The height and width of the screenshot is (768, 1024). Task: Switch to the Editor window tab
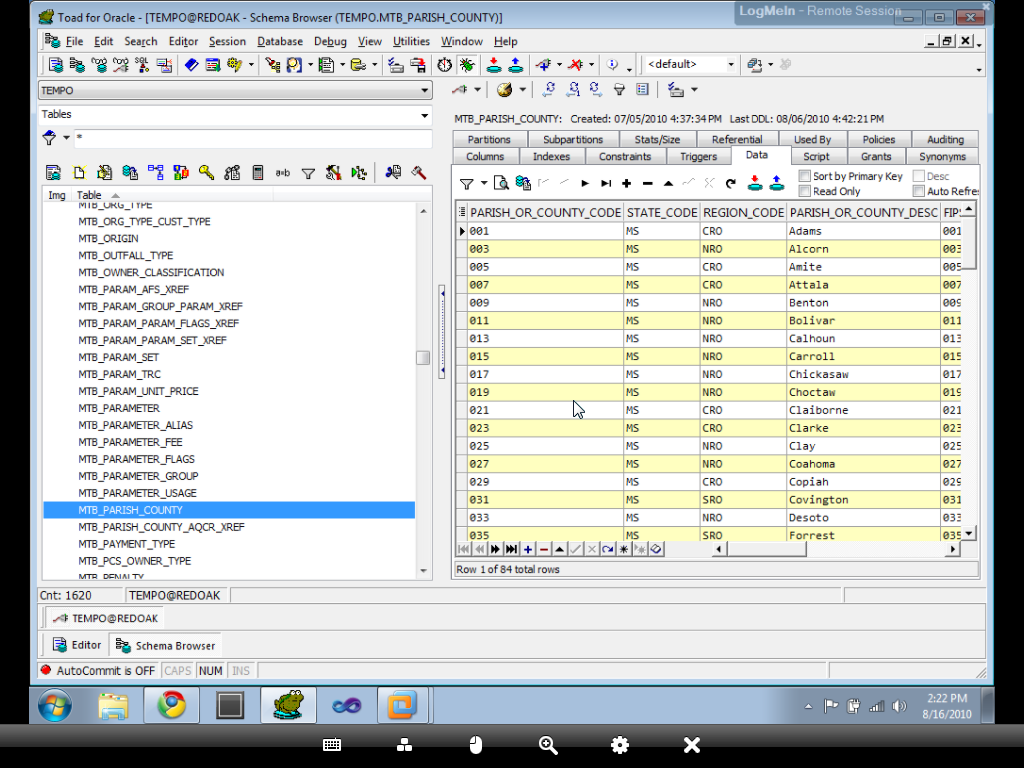(78, 645)
